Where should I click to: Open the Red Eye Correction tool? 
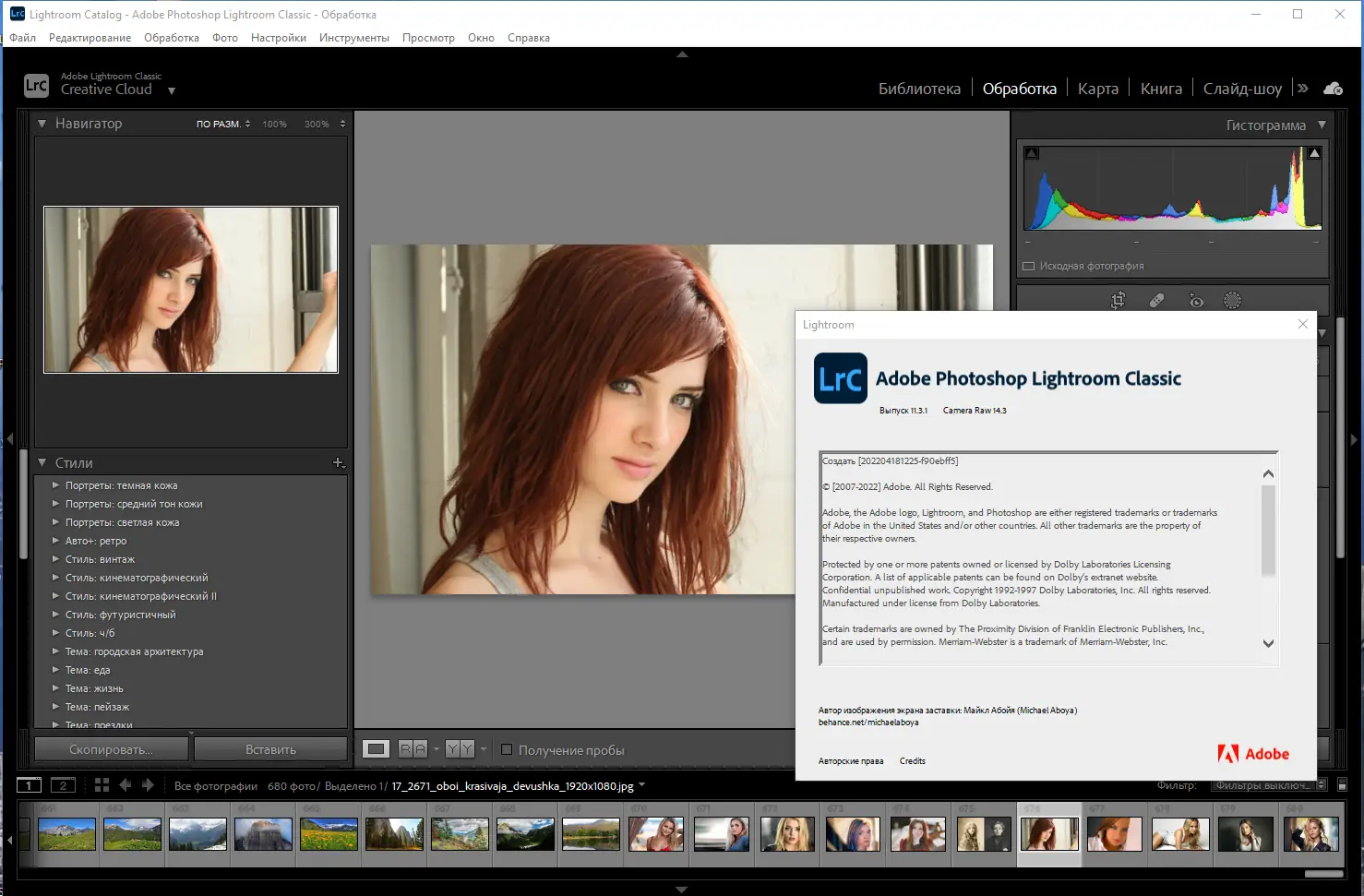click(1196, 300)
